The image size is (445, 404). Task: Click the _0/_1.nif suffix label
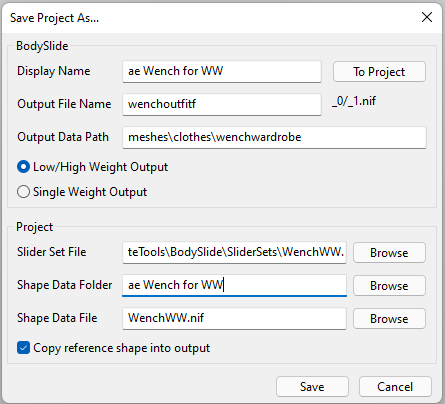pos(354,101)
